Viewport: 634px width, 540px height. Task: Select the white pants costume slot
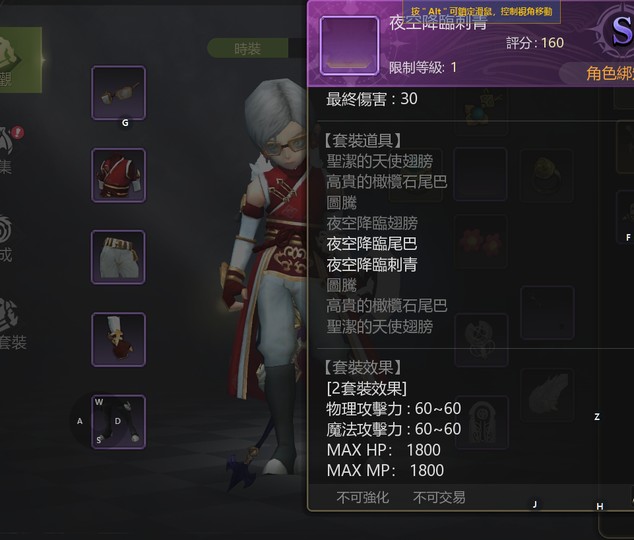[118, 257]
